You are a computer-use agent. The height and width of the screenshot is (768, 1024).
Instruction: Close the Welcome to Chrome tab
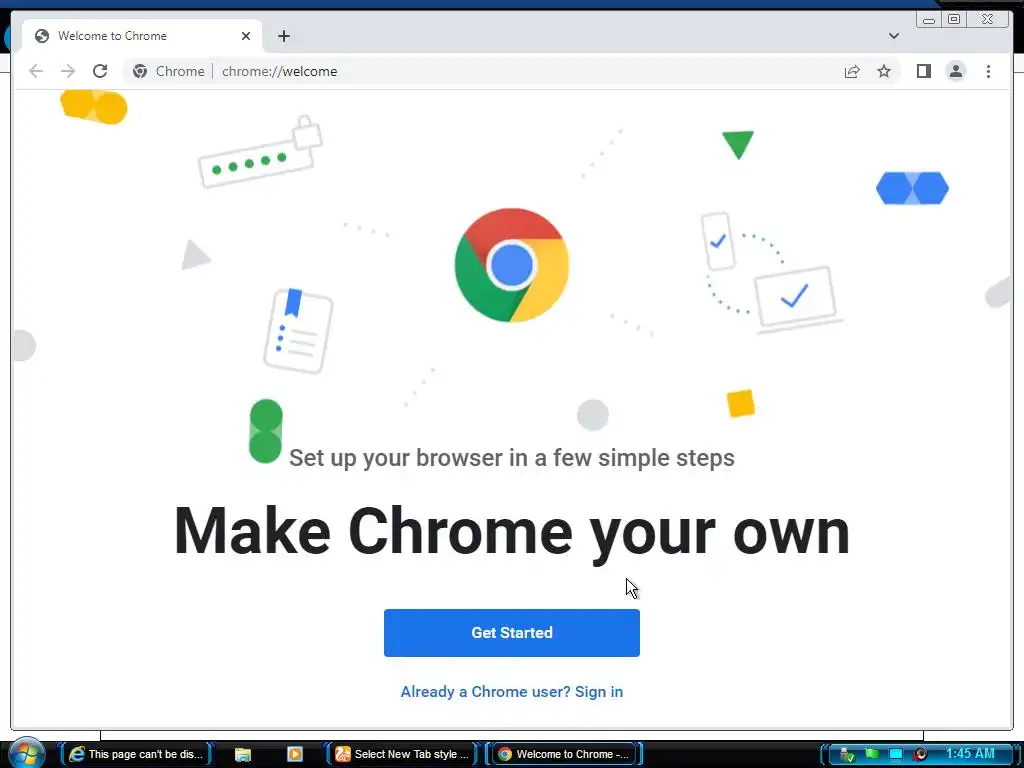246,36
